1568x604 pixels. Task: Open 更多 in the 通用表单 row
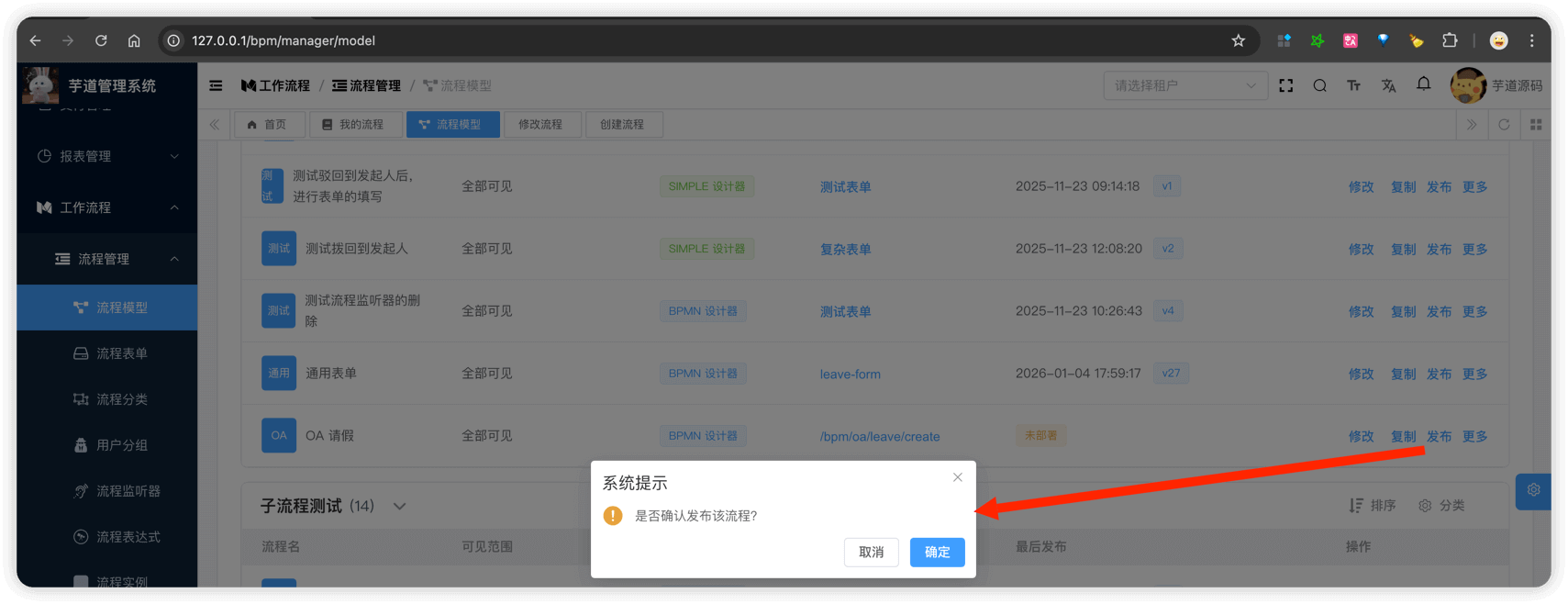click(x=1474, y=374)
